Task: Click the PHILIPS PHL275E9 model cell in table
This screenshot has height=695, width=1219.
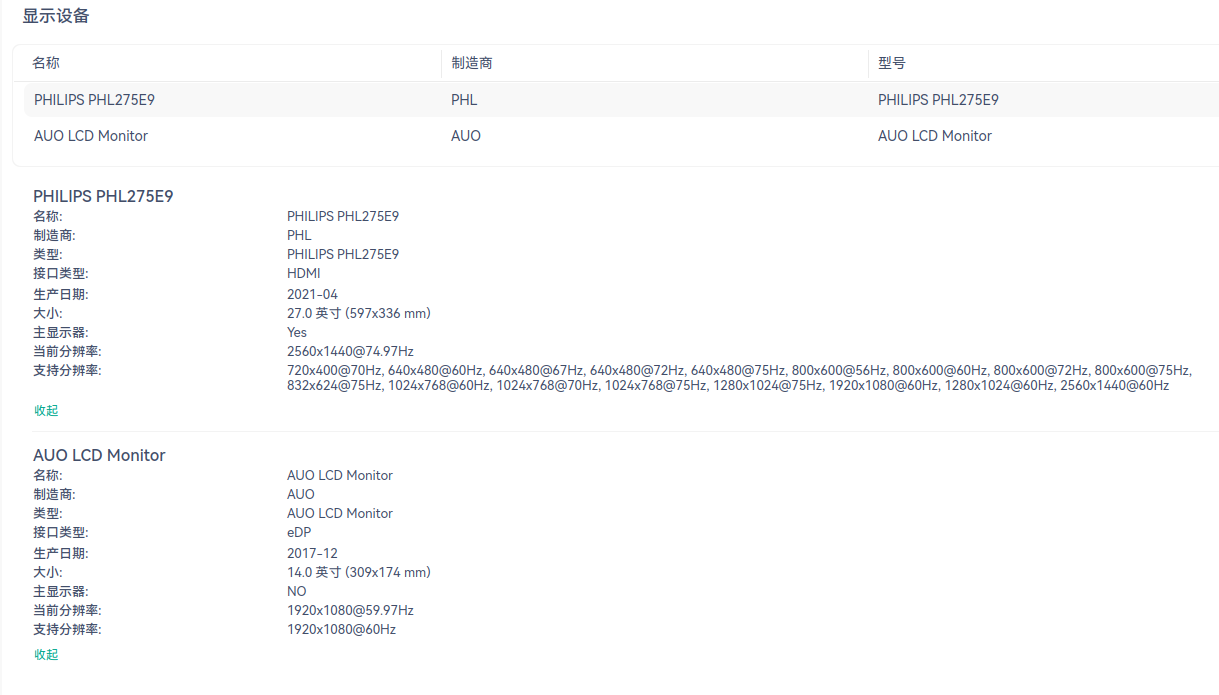Action: click(938, 100)
